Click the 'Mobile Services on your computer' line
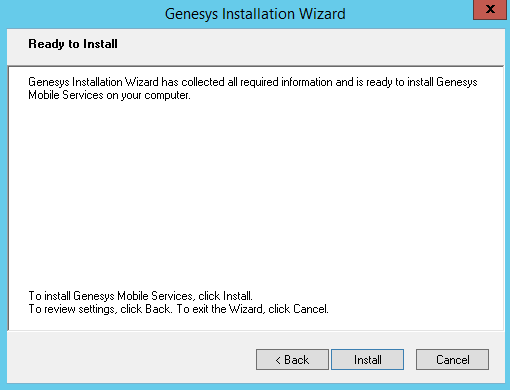The image size is (510, 390). coord(109,95)
